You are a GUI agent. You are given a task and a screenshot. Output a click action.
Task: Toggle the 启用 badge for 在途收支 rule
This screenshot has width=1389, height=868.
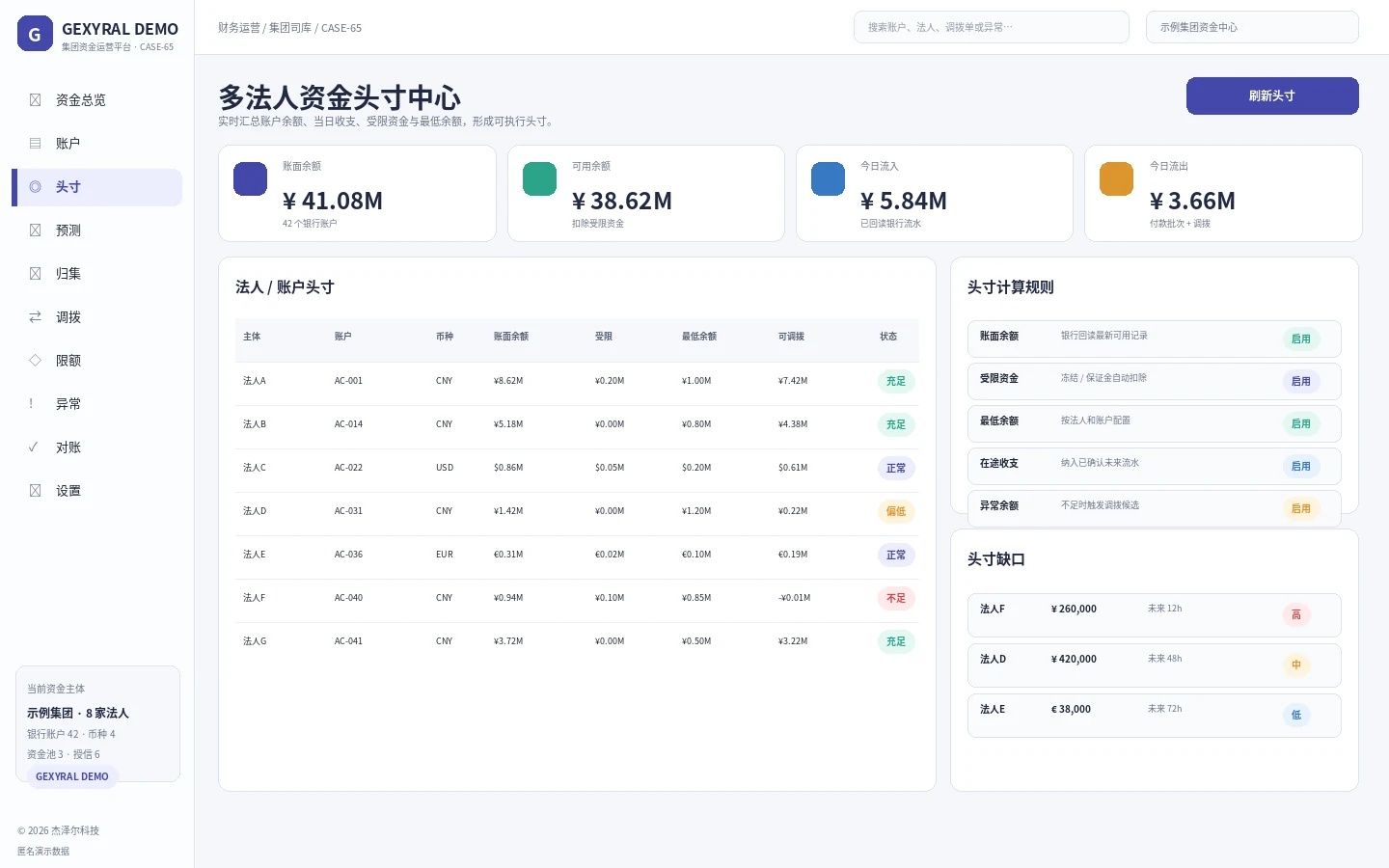click(1301, 466)
